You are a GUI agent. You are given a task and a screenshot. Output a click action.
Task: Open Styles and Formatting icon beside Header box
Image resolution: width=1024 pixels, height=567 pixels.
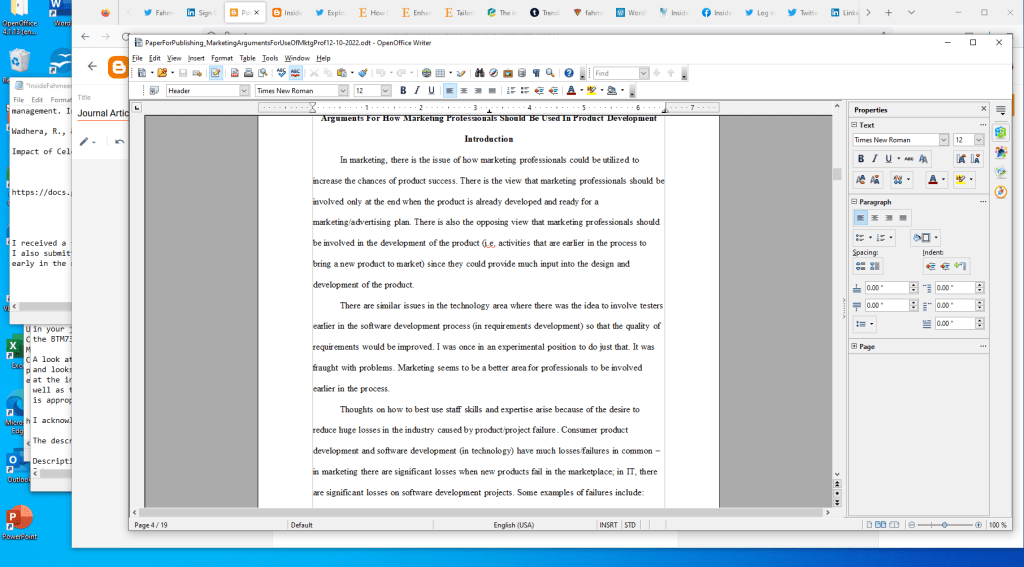coord(154,91)
